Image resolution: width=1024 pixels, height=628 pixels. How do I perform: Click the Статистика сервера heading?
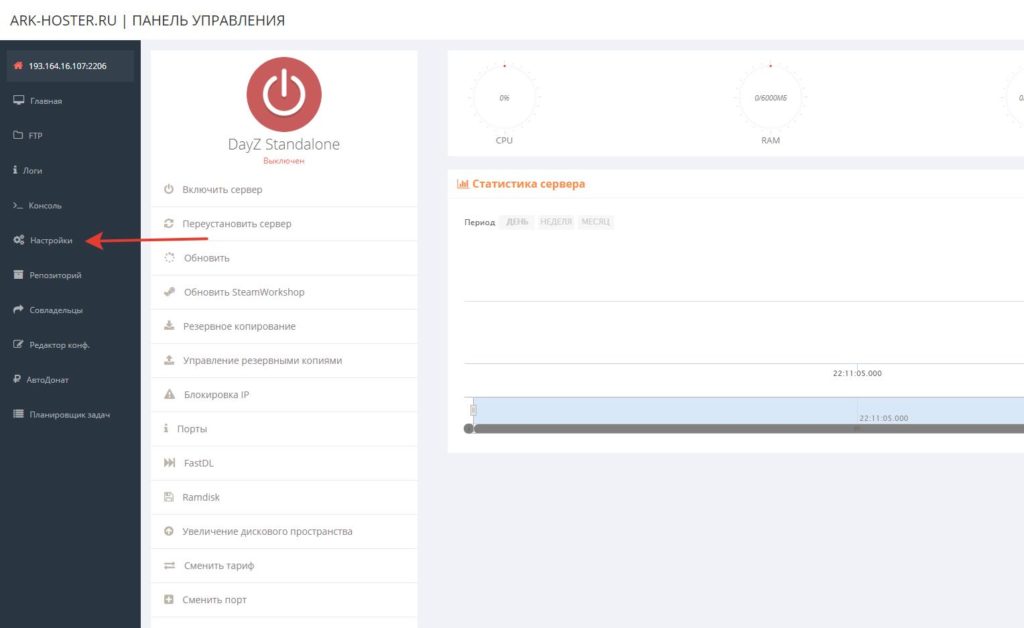click(528, 184)
